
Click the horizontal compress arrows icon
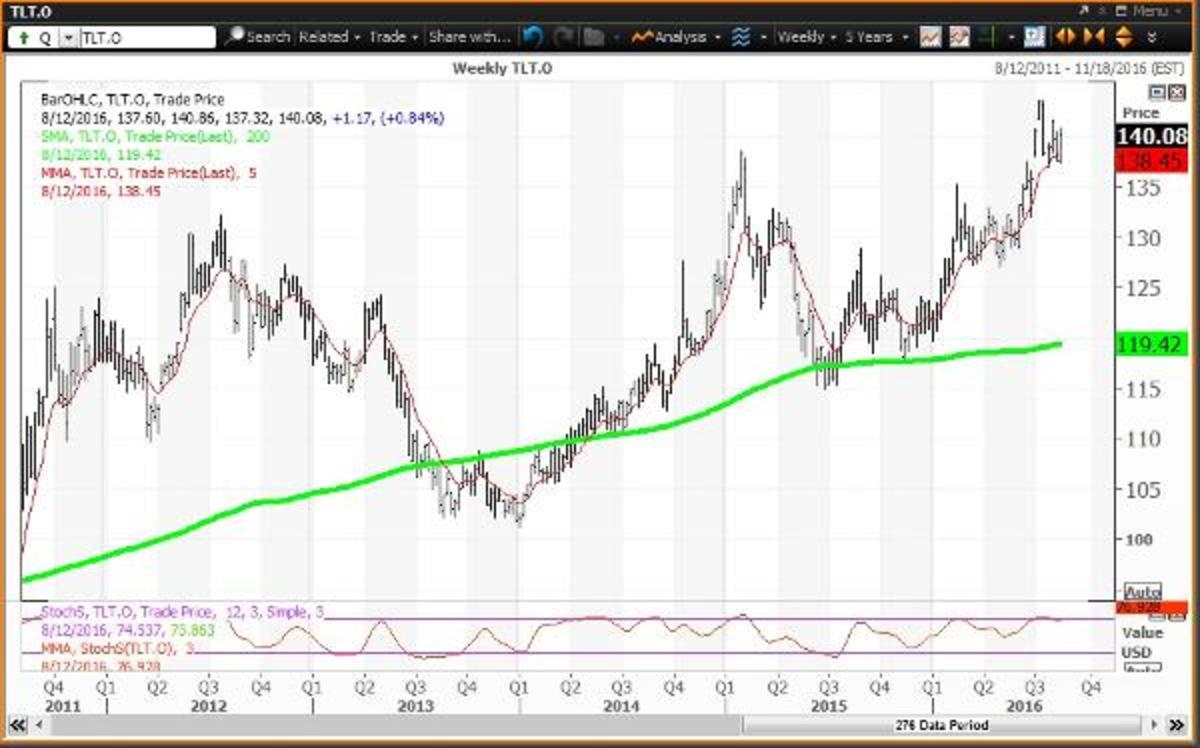coord(1093,37)
